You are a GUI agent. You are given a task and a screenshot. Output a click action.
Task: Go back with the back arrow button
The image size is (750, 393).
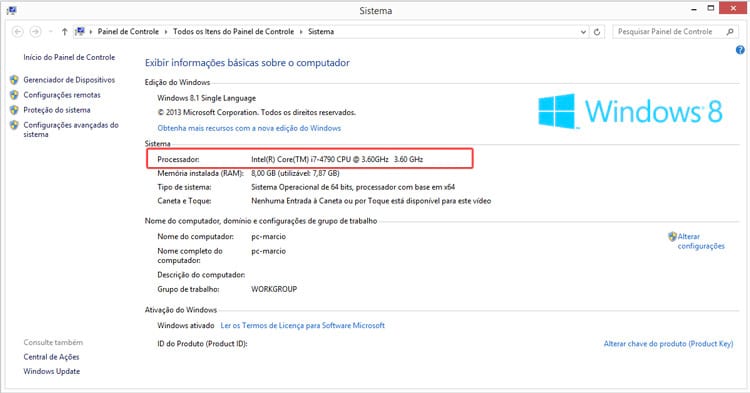(x=18, y=32)
